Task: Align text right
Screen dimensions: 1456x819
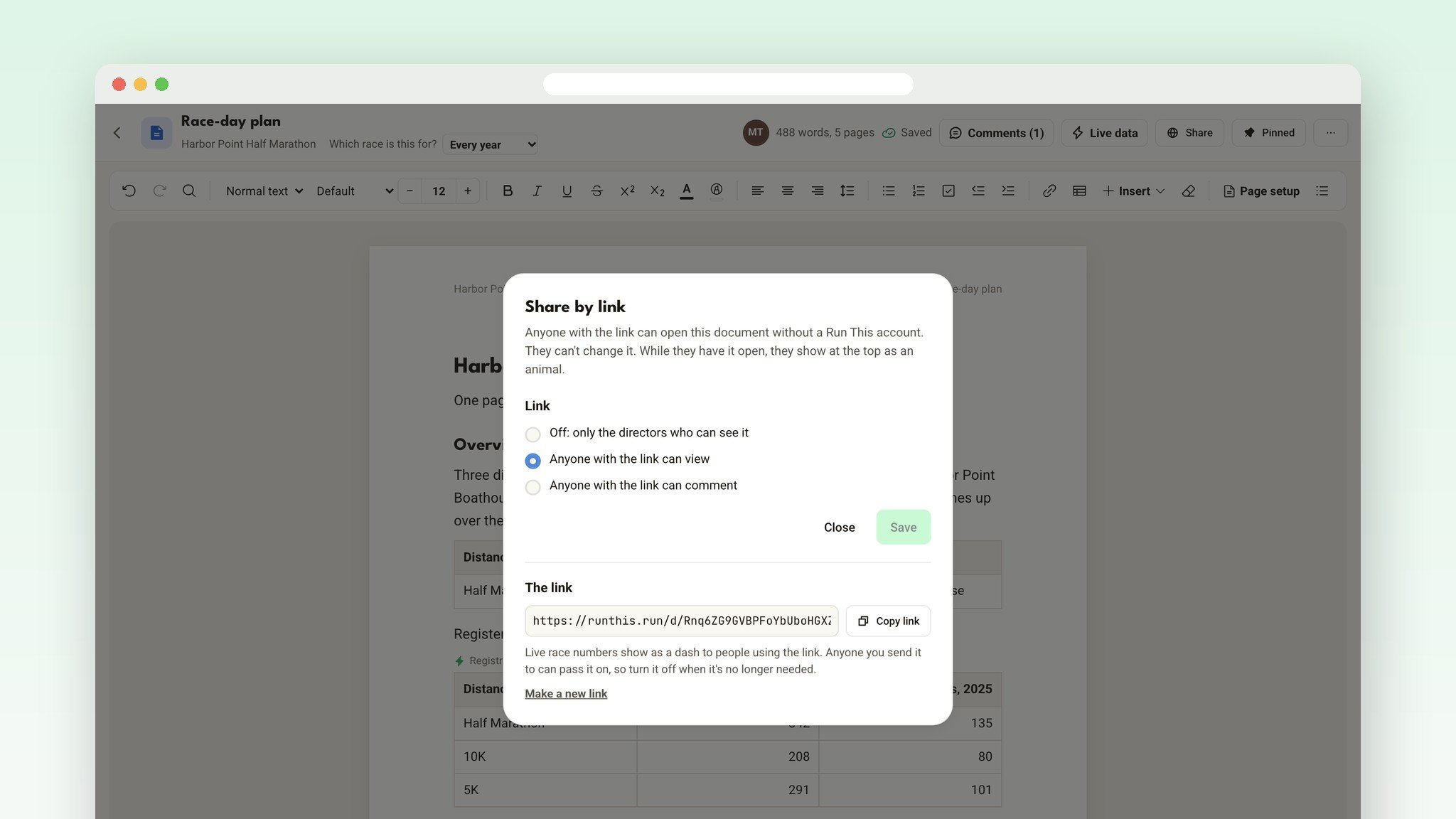Action: coord(818,191)
